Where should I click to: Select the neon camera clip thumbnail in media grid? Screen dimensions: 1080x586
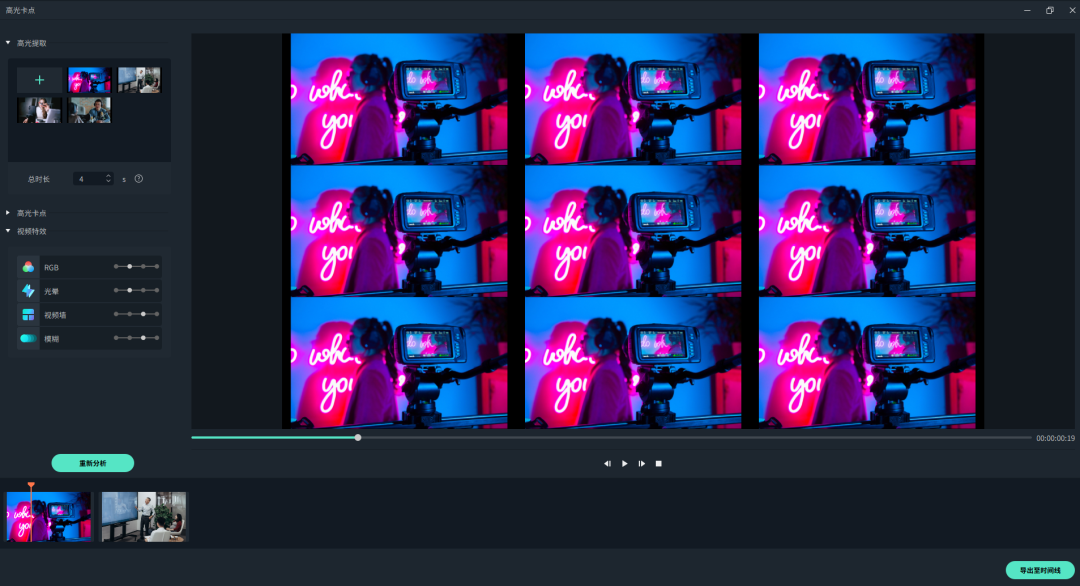90,80
